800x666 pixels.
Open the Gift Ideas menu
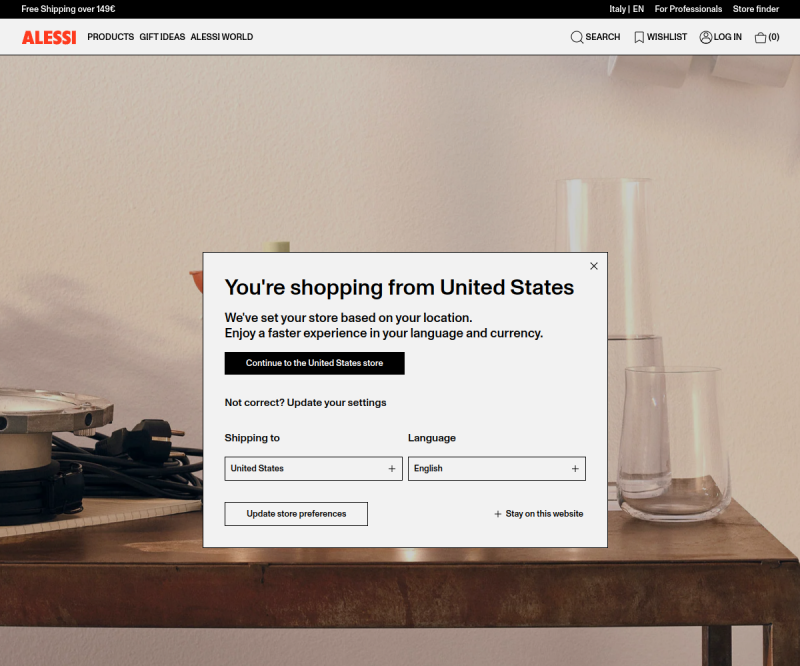[162, 37]
